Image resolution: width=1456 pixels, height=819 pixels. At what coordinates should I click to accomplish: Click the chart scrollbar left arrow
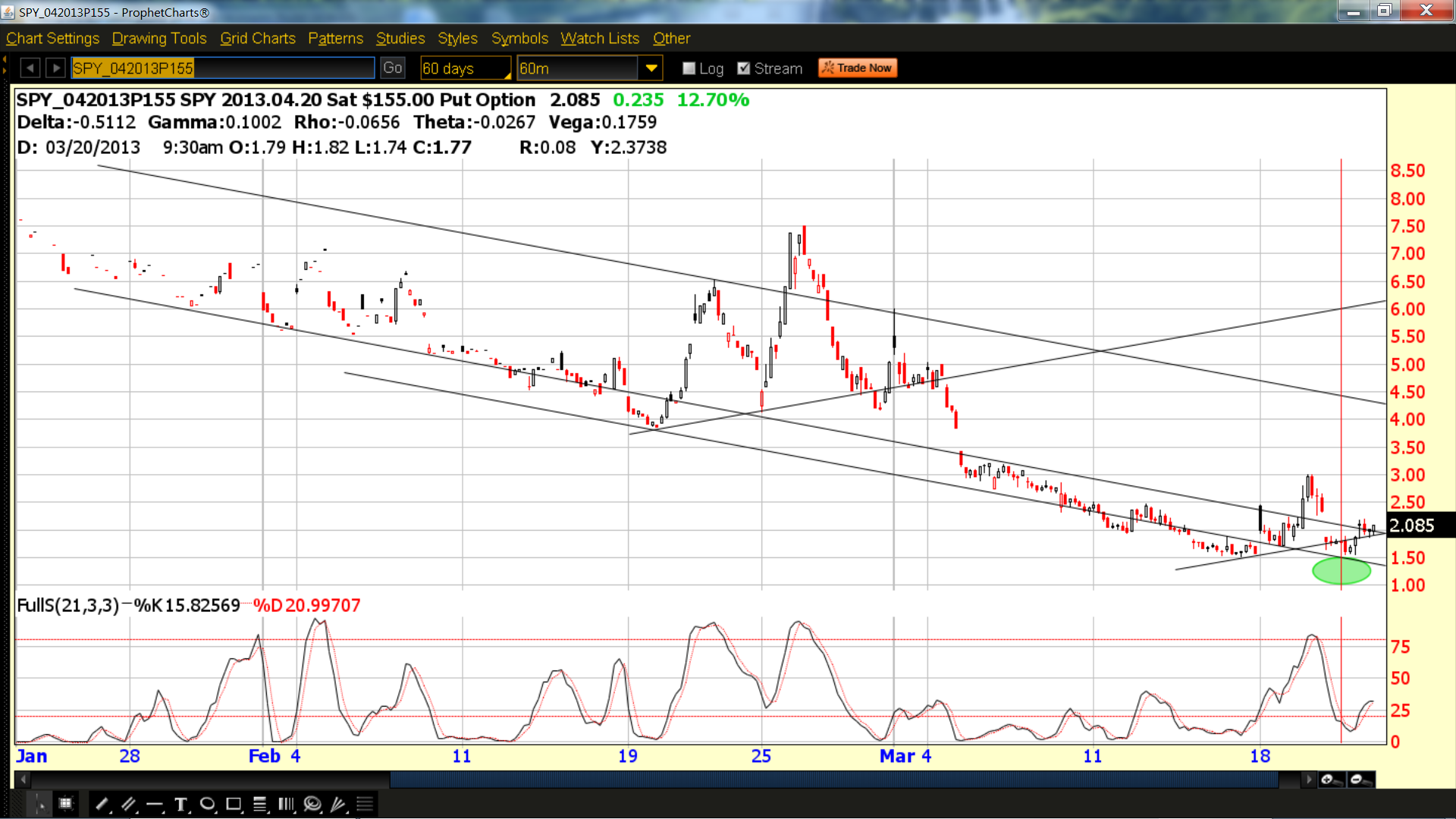pos(23,780)
